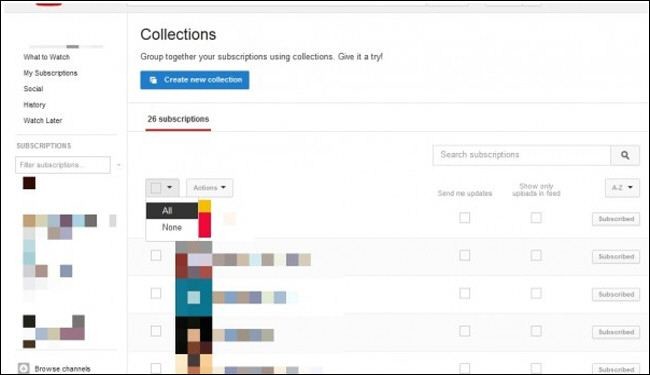The image size is (650, 375).
Task: Click the arrow beside Filter subscriptions field
Action: (x=119, y=165)
